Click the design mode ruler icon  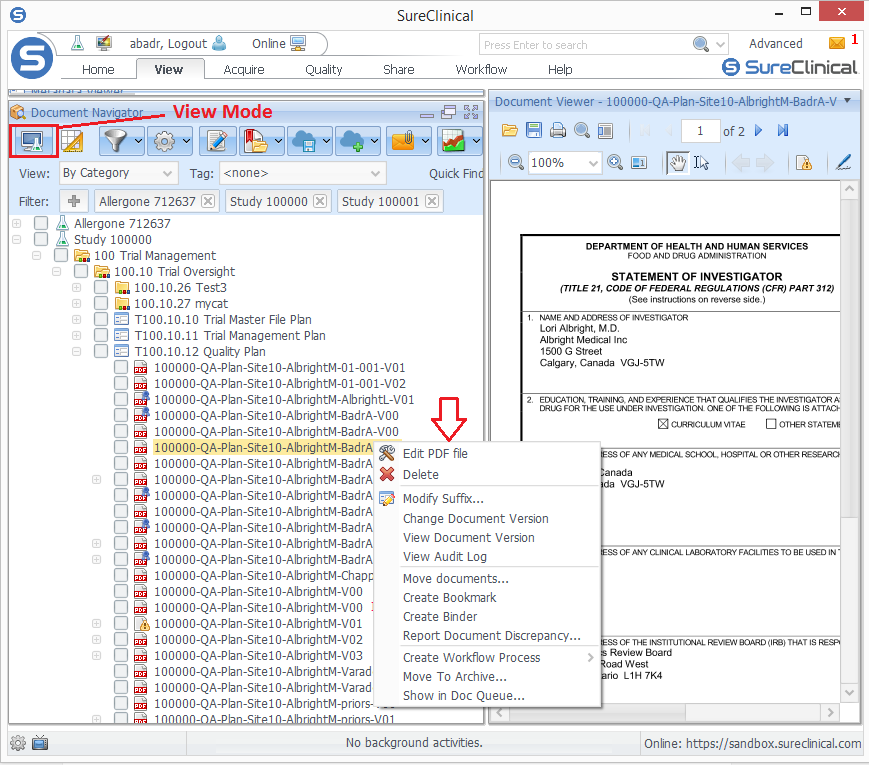click(72, 141)
